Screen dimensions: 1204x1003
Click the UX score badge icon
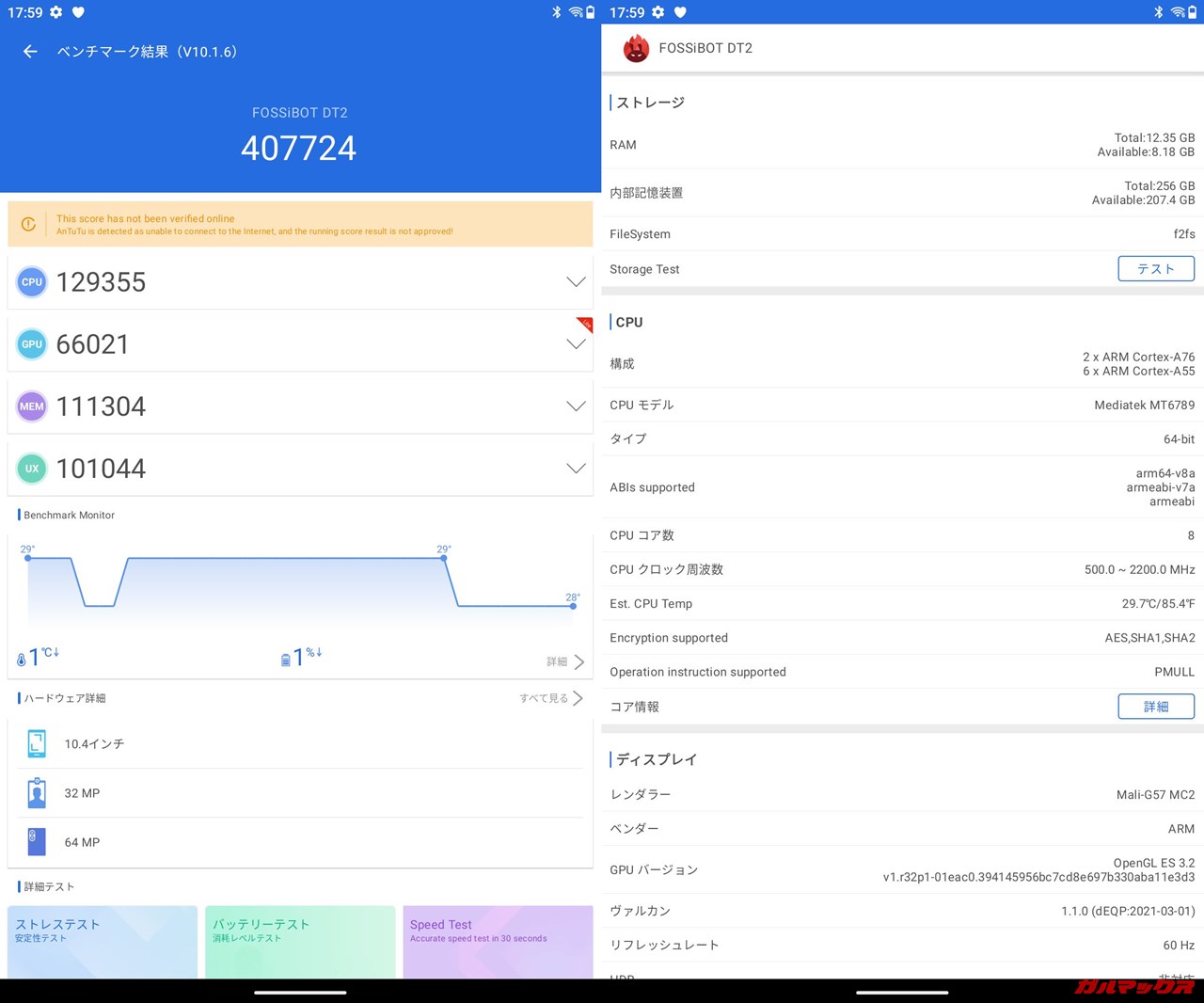(x=32, y=469)
